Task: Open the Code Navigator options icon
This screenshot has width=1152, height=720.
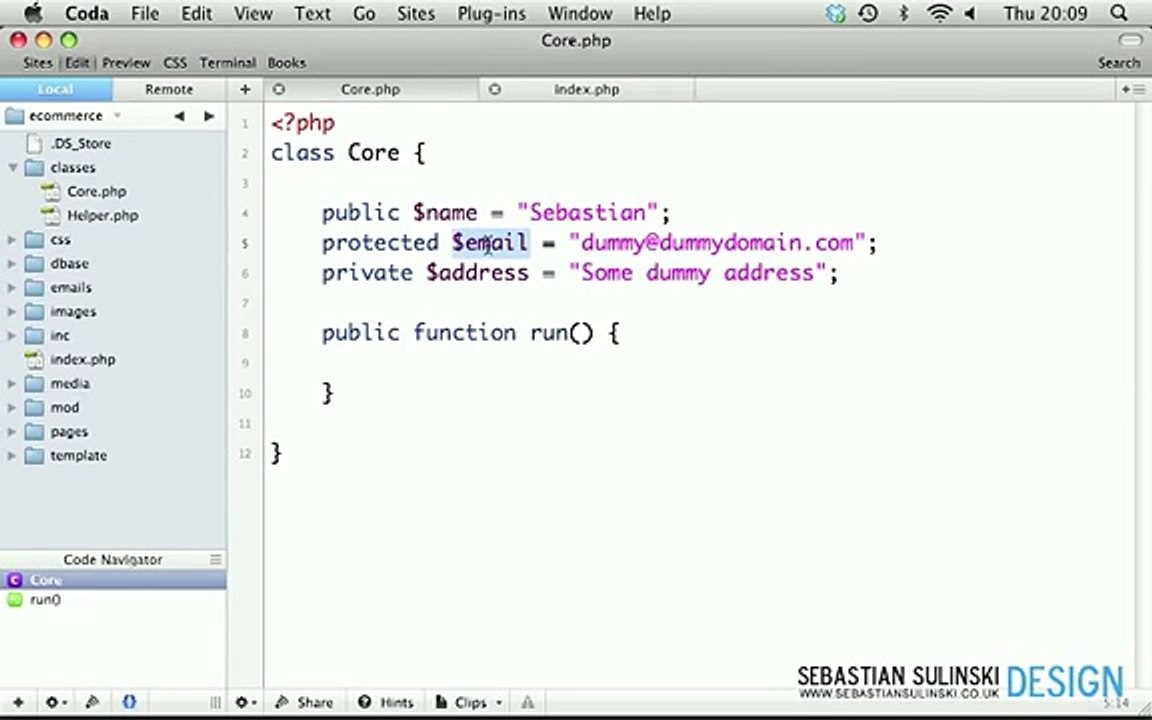Action: pyautogui.click(x=215, y=559)
